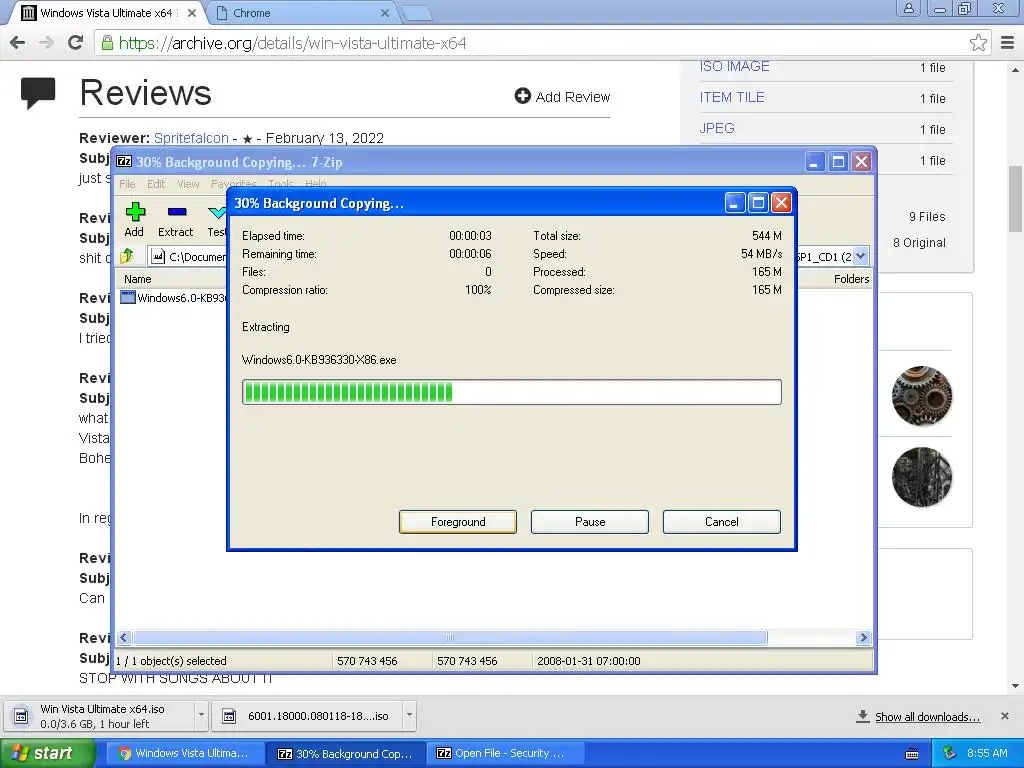
Task: Click the Name column header in 7-Zip
Action: pos(138,279)
